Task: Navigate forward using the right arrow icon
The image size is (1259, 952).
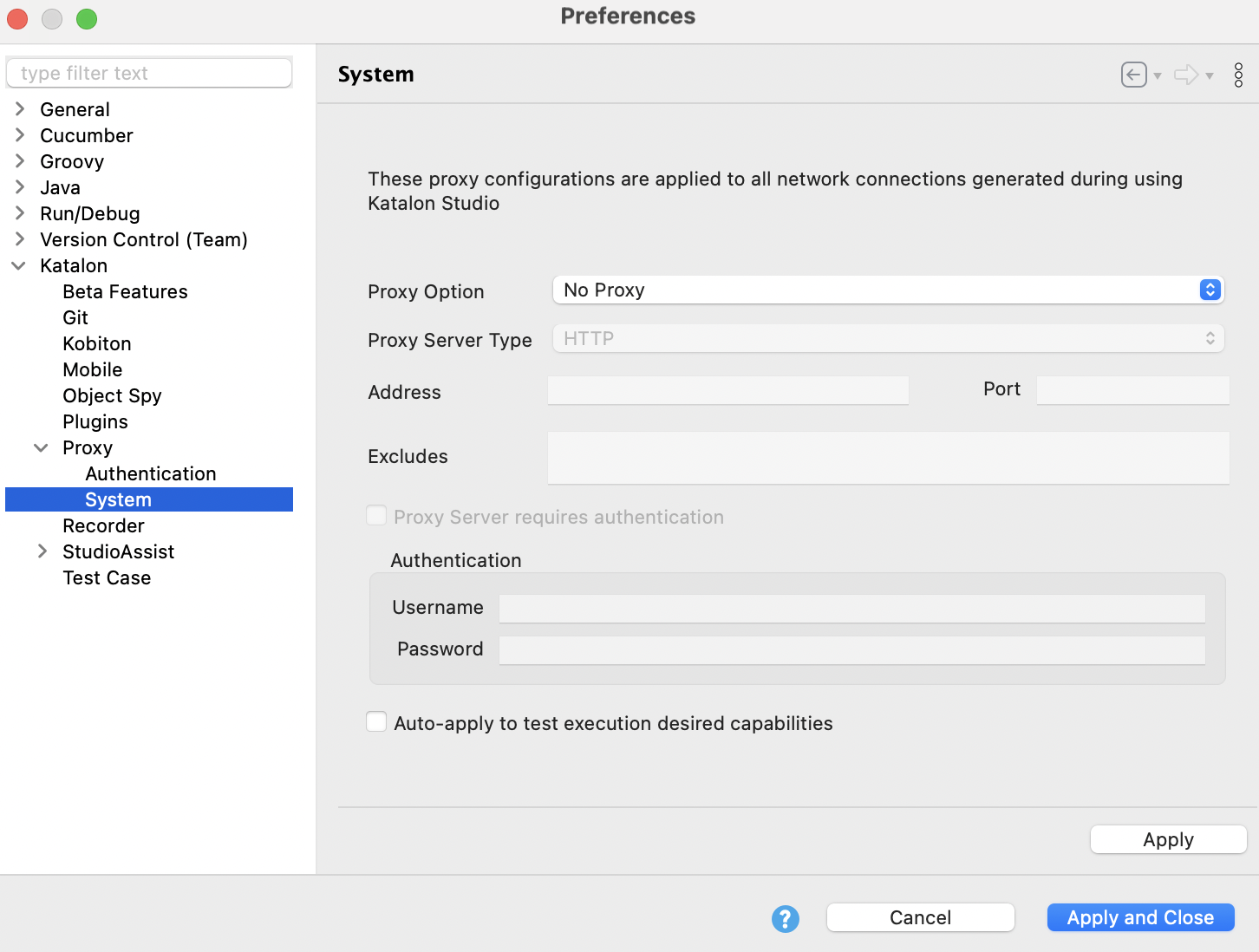Action: [1186, 75]
